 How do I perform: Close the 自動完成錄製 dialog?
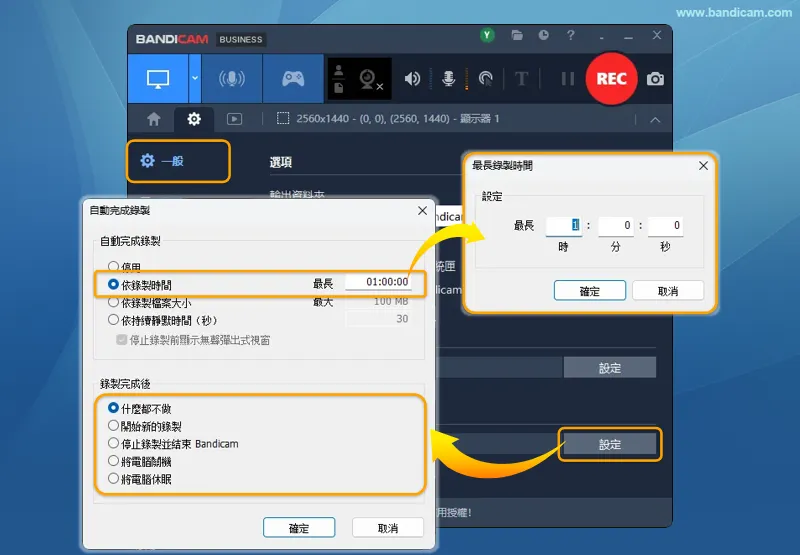422,211
